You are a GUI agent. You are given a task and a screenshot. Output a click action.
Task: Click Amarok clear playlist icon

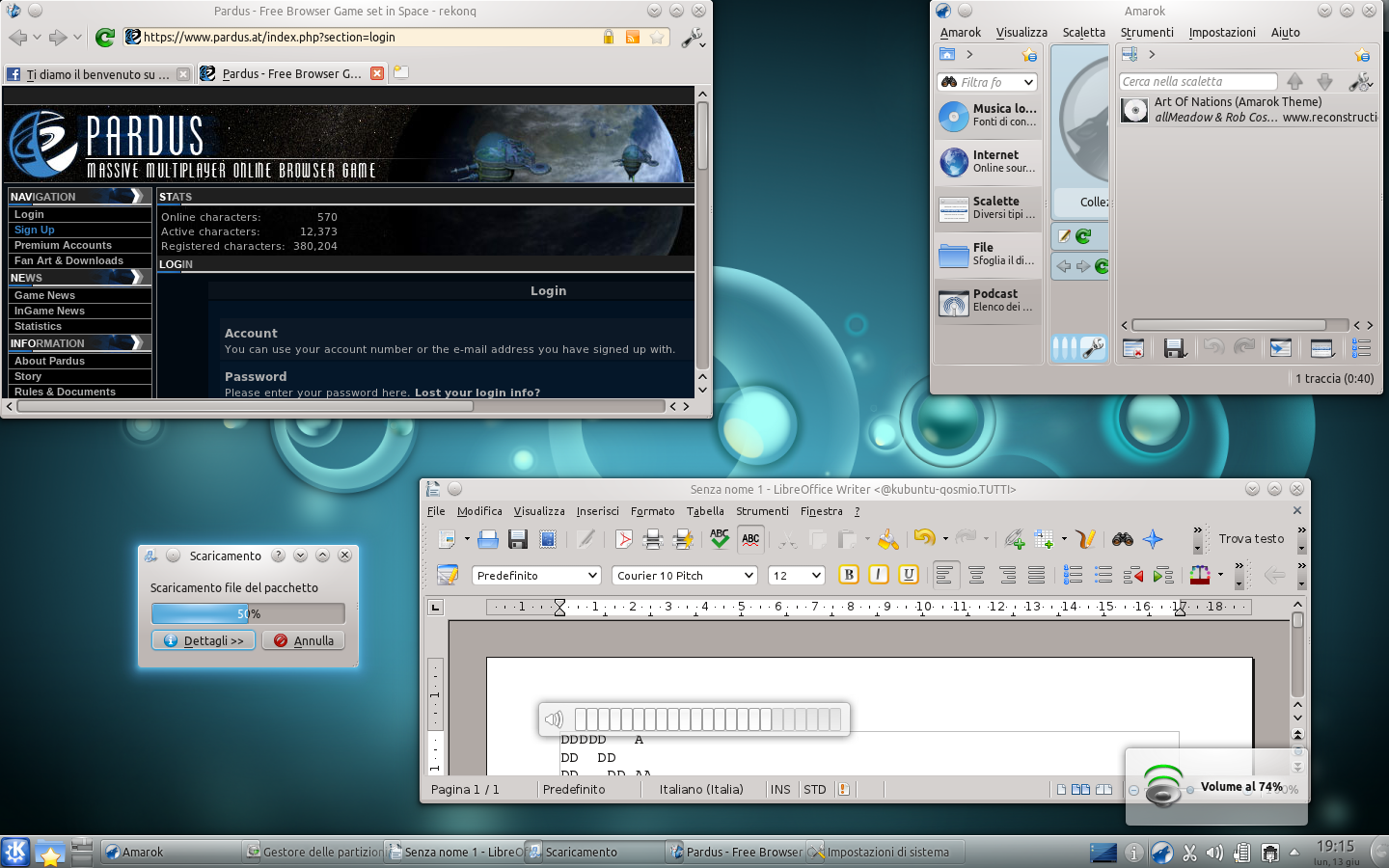click(x=1134, y=348)
